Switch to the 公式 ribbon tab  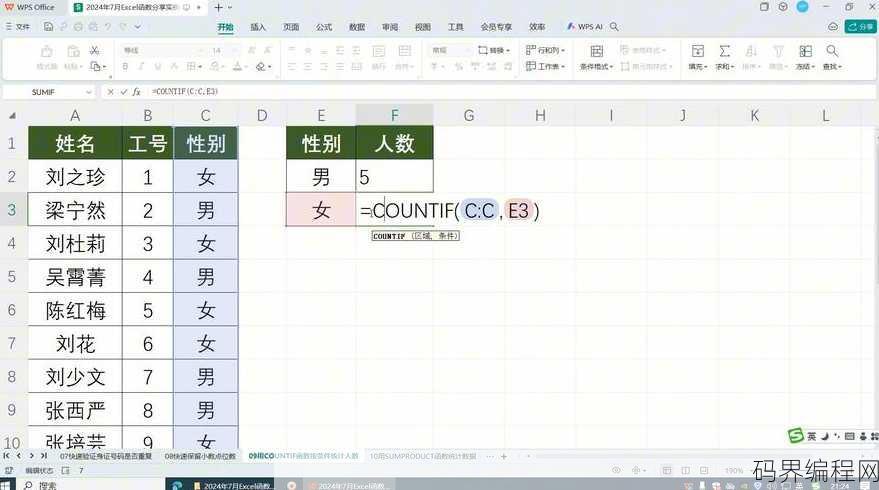point(324,26)
